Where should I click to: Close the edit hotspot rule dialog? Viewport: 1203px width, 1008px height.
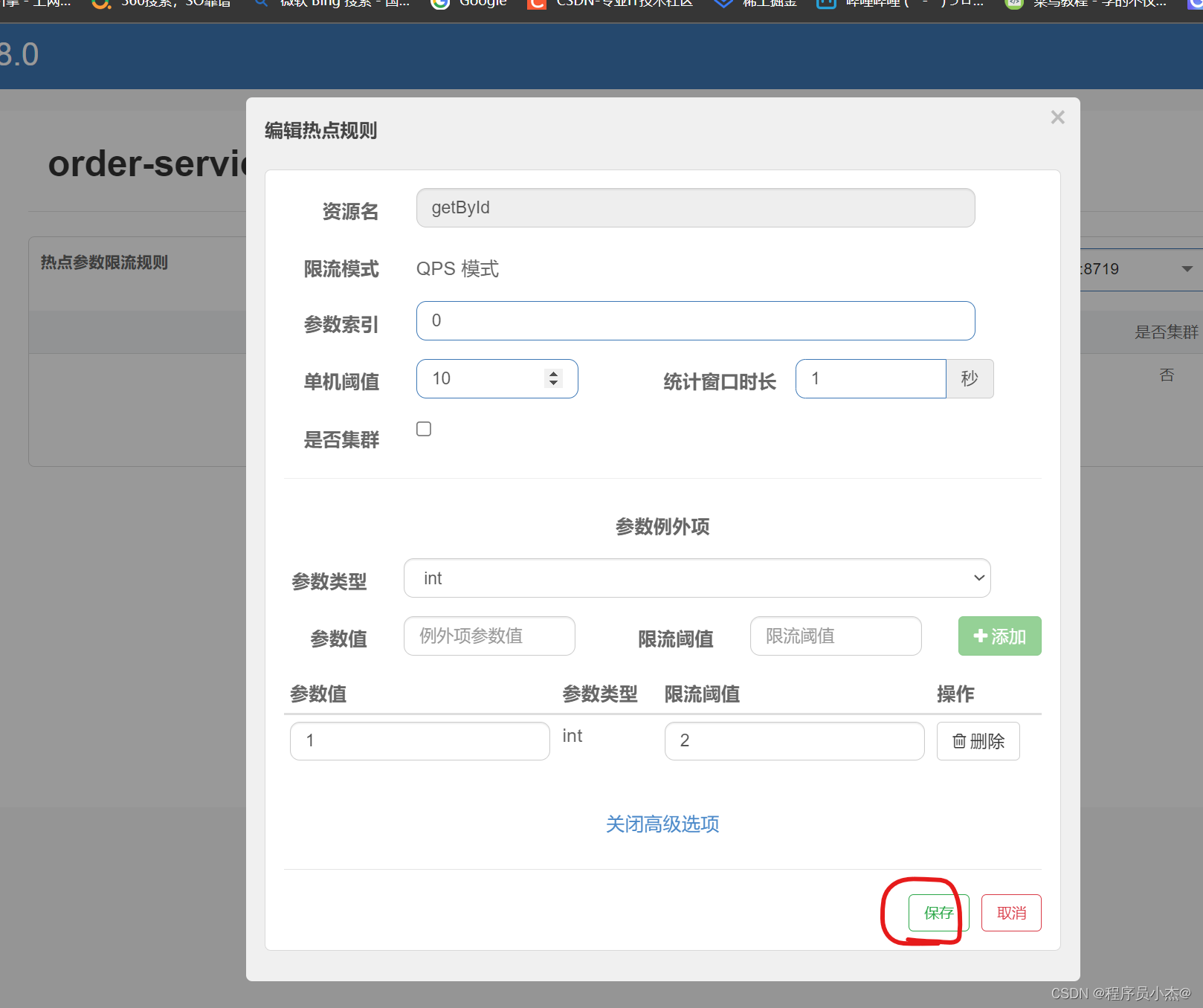[x=1057, y=117]
